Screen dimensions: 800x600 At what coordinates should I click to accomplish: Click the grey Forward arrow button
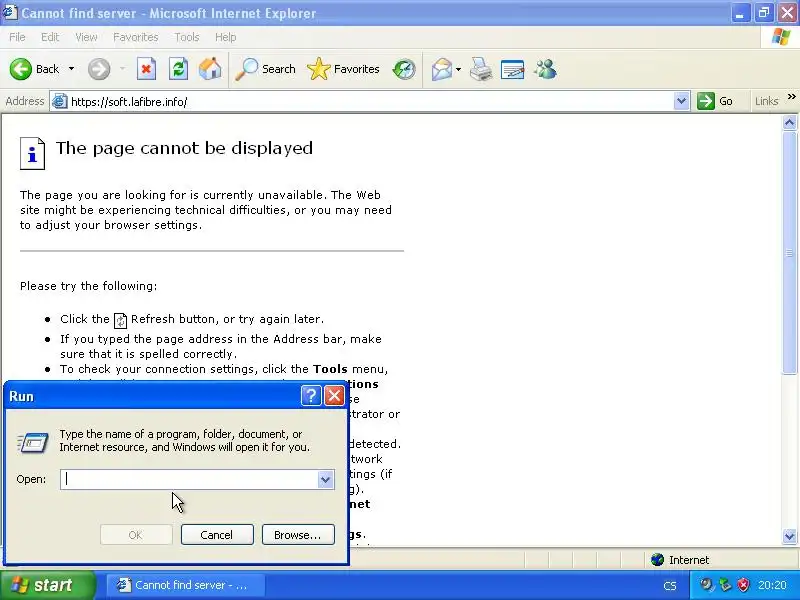coord(98,69)
